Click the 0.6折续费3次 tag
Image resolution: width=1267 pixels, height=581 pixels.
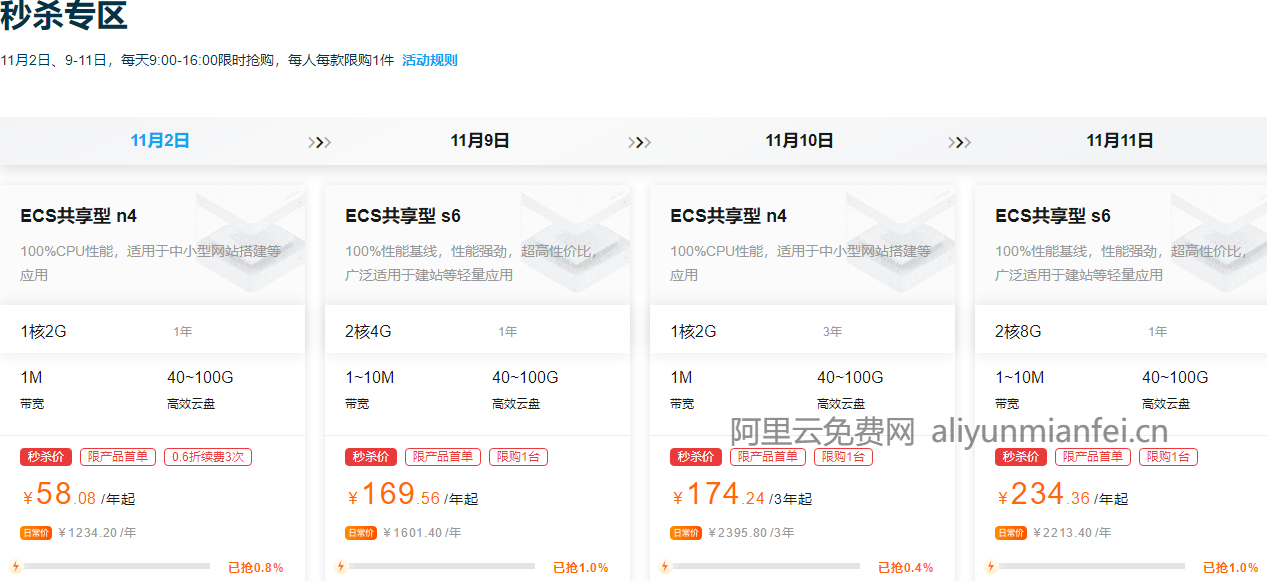pos(208,457)
